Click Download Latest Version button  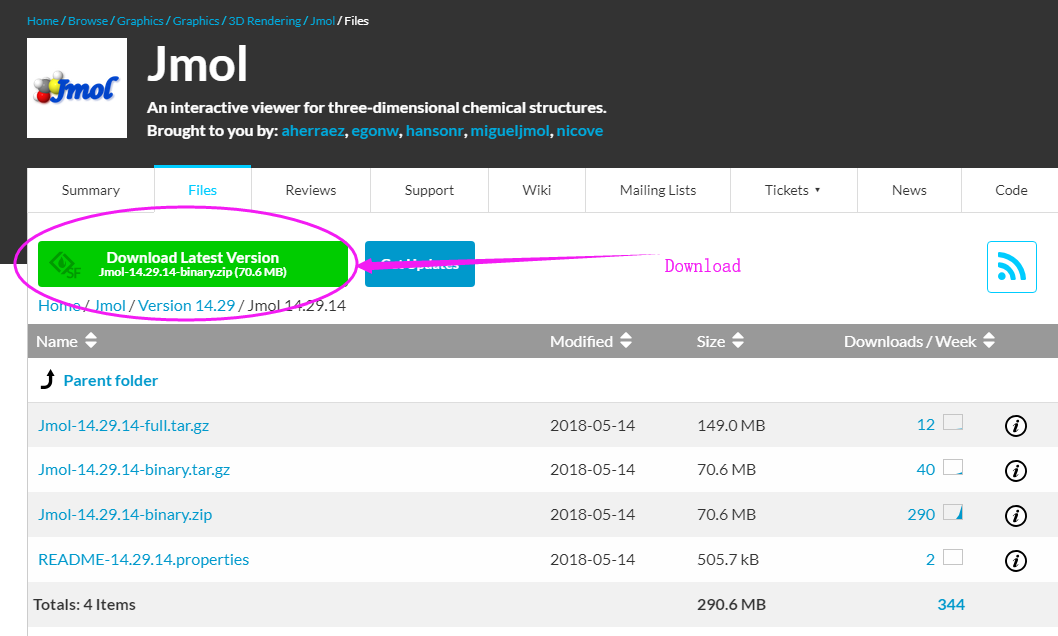(x=193, y=264)
